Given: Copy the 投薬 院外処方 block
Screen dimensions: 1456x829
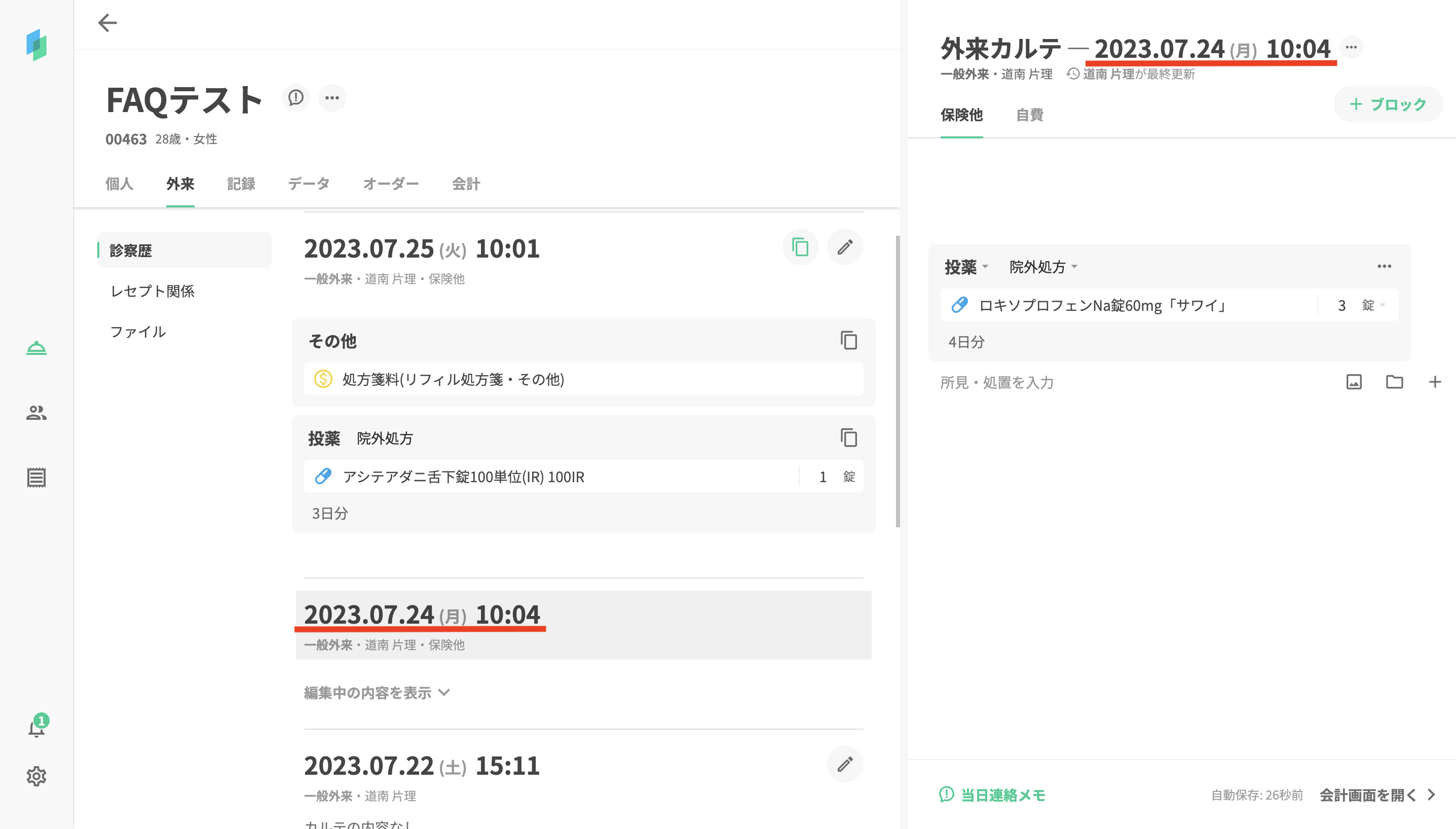Looking at the screenshot, I should pos(848,438).
